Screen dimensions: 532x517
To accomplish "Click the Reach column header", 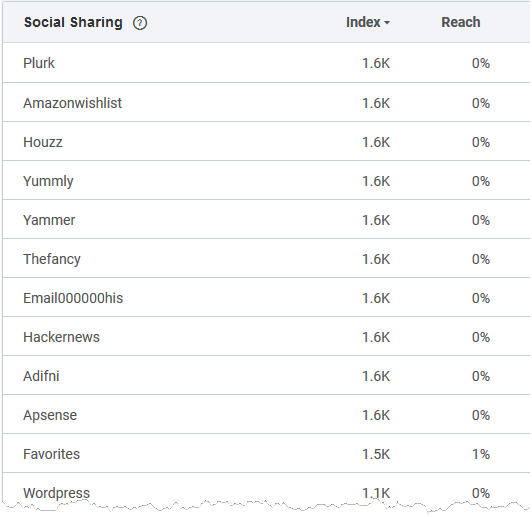I will [x=461, y=22].
